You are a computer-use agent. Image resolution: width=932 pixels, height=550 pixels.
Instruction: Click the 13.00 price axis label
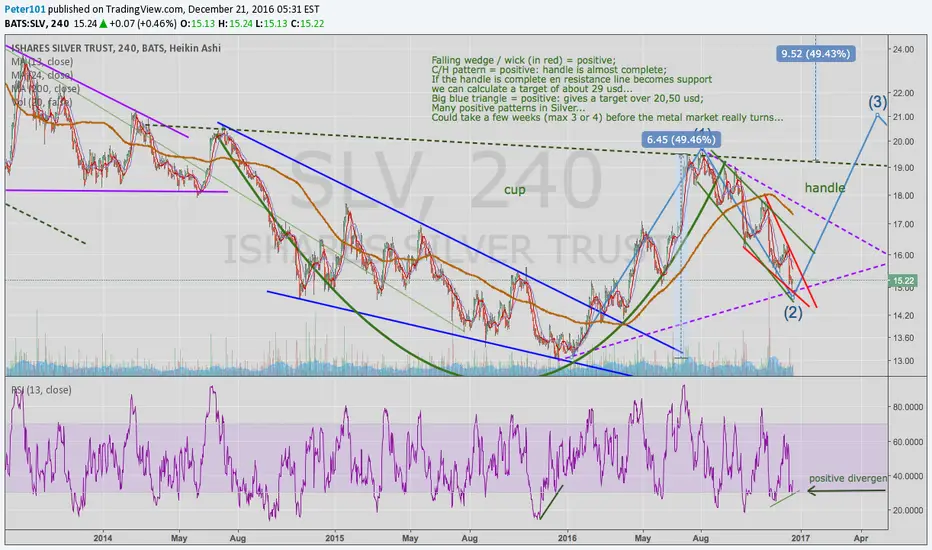click(x=903, y=361)
